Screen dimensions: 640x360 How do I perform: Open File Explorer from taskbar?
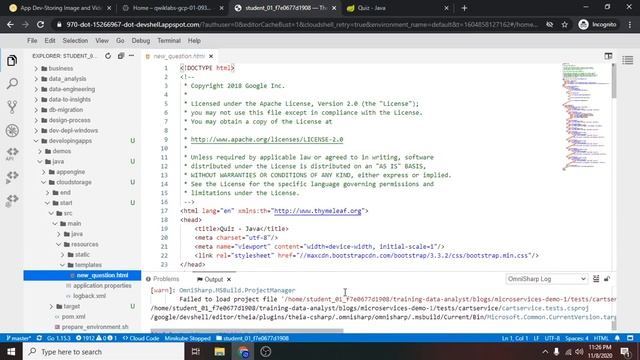coord(220,351)
